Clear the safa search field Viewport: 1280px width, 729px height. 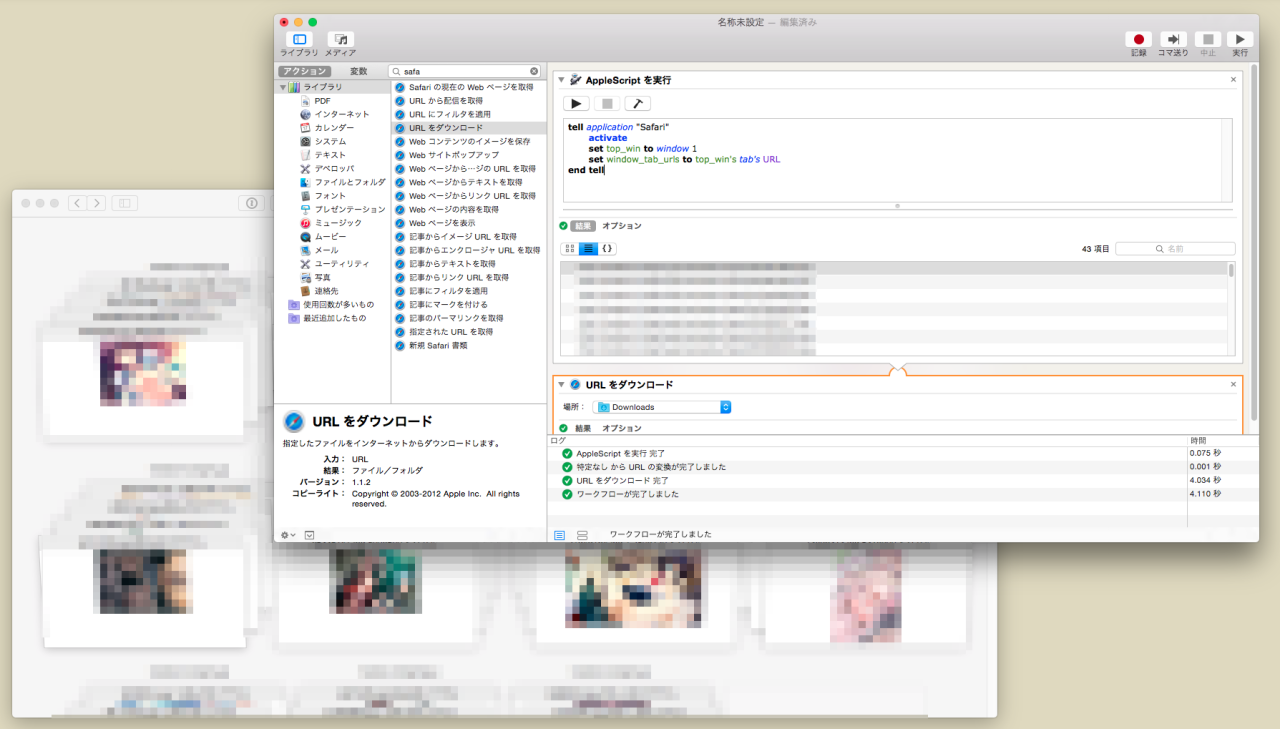pyautogui.click(x=534, y=71)
